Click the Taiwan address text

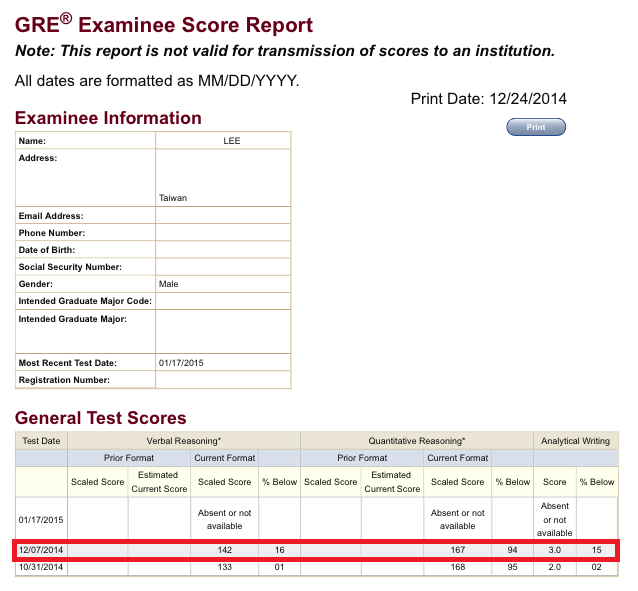click(173, 198)
